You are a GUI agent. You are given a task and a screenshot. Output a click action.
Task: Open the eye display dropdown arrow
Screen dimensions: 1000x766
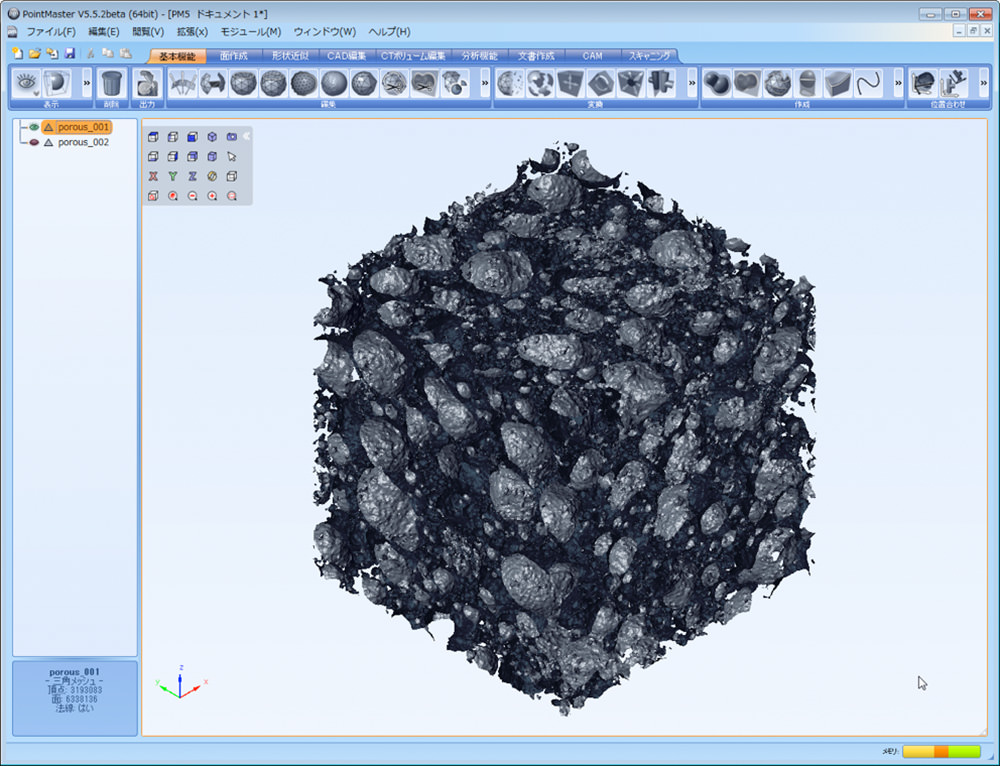tap(35, 94)
